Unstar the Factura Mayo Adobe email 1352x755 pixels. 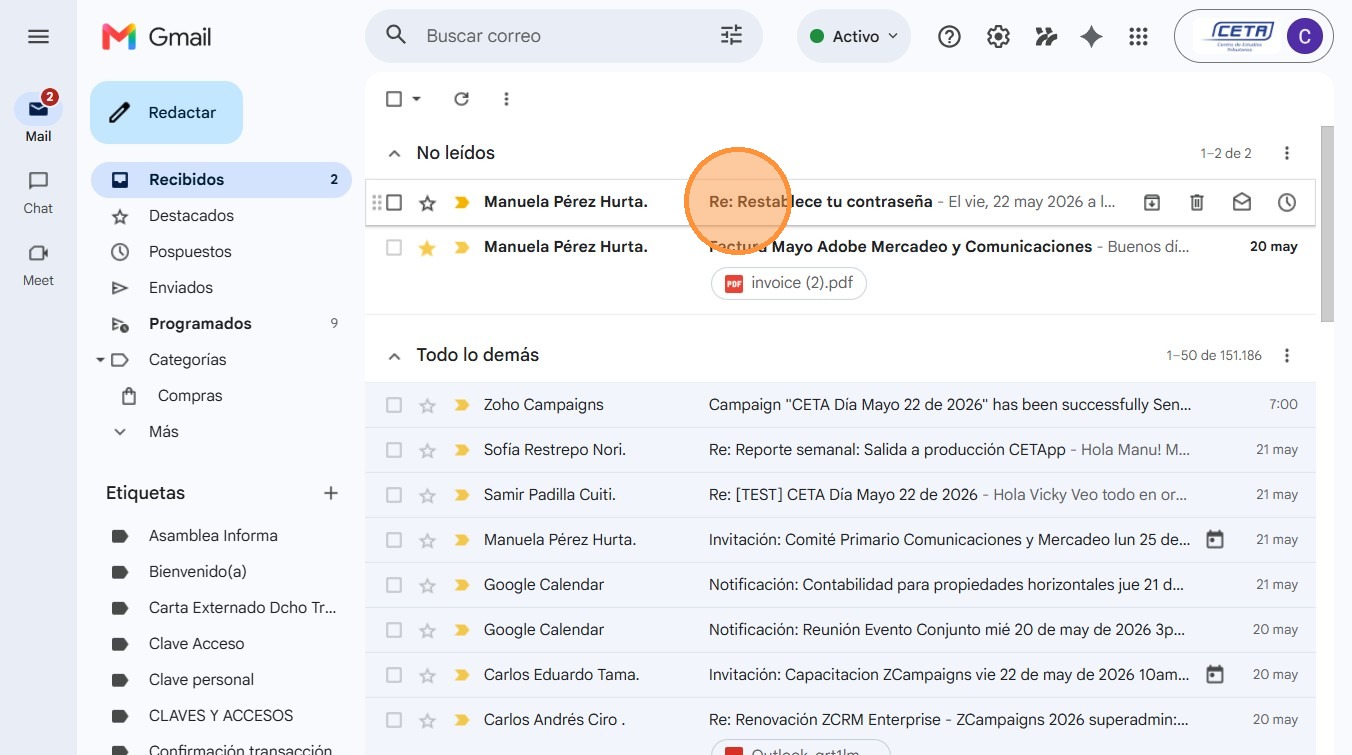pyautogui.click(x=427, y=247)
